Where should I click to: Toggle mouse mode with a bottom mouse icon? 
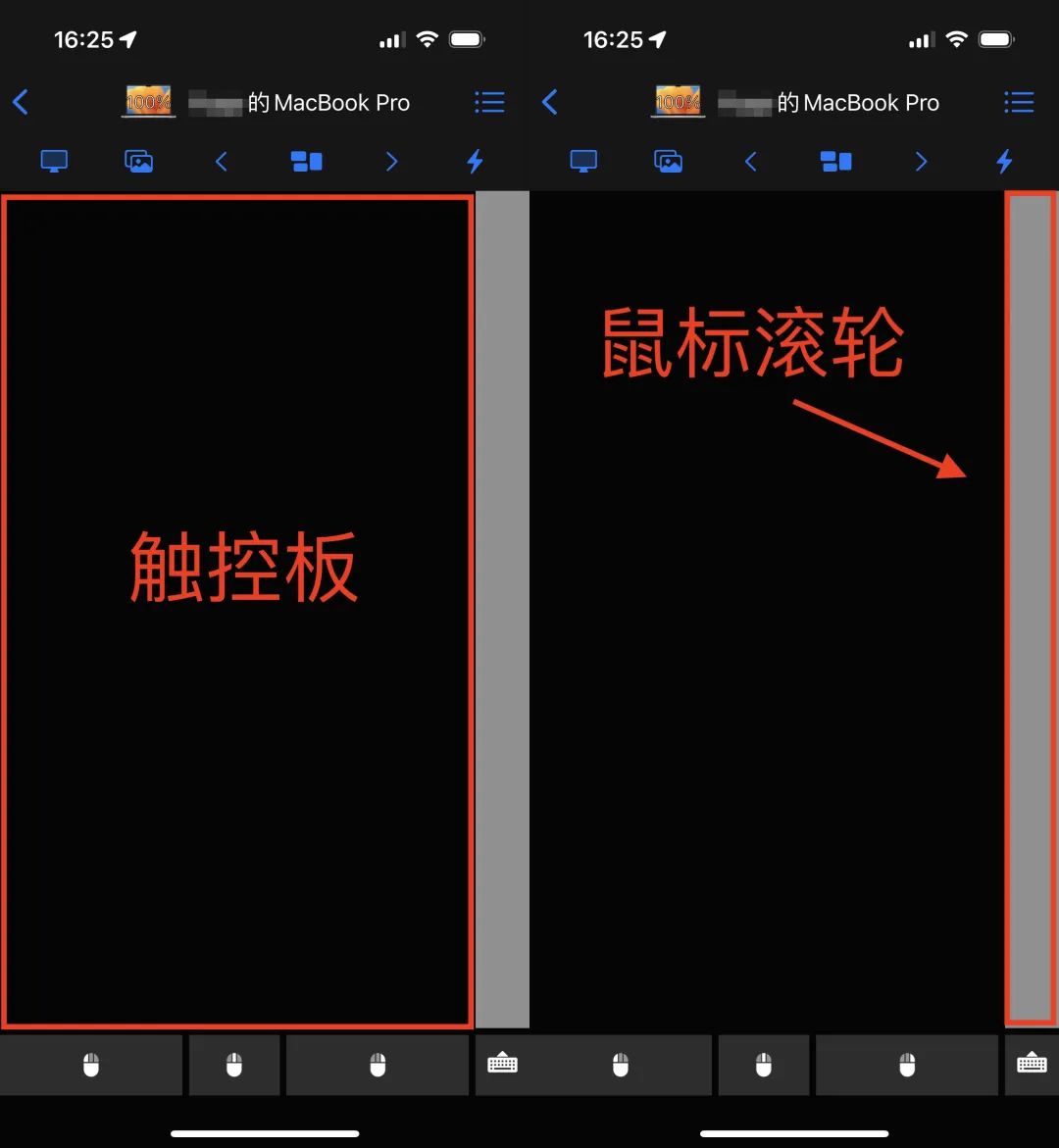pyautogui.click(x=233, y=1062)
